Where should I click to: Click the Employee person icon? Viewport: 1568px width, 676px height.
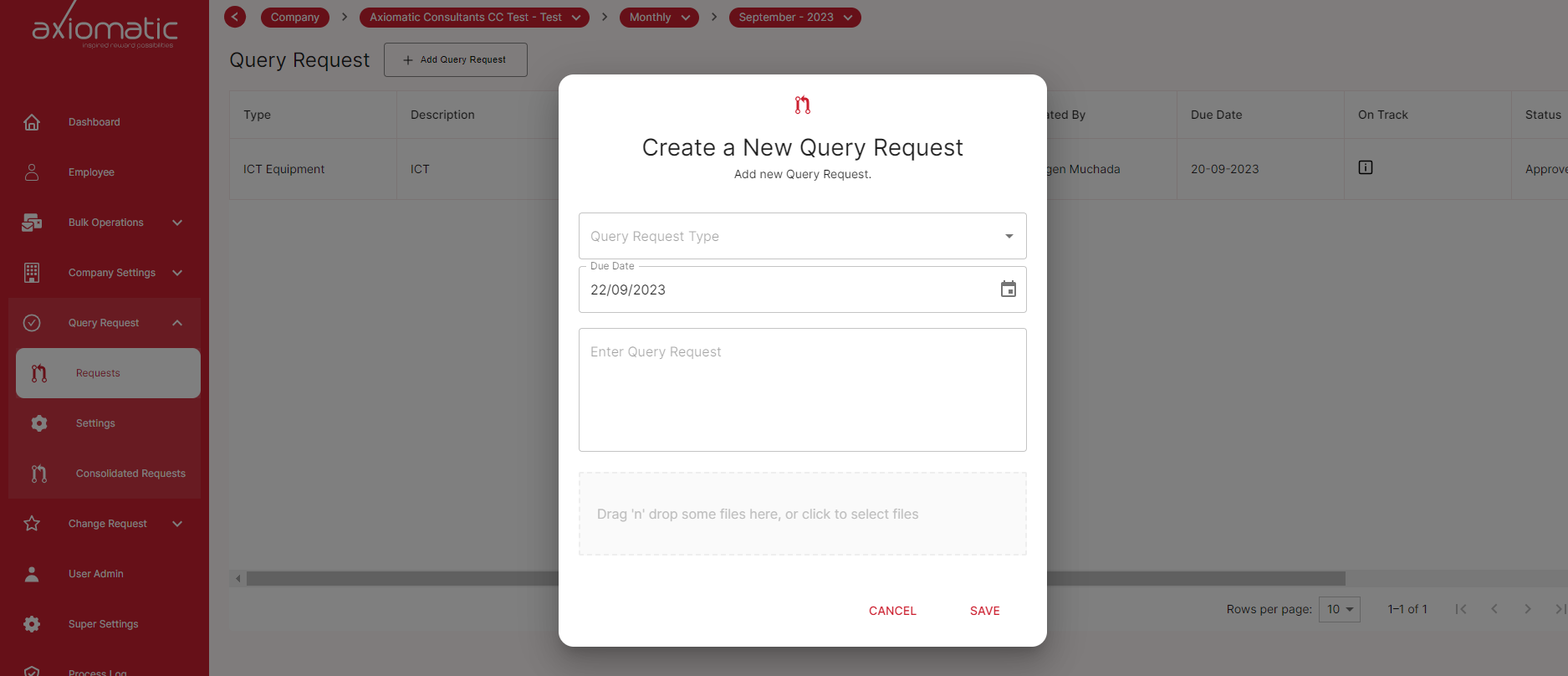point(32,172)
